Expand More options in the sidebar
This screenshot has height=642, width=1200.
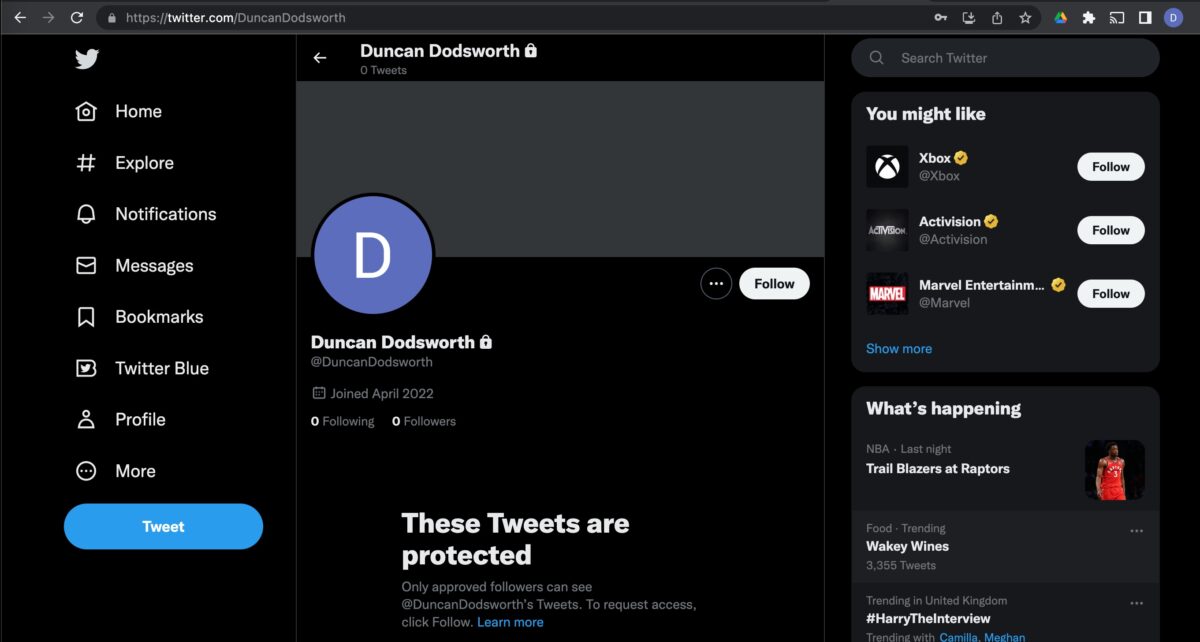(87, 471)
